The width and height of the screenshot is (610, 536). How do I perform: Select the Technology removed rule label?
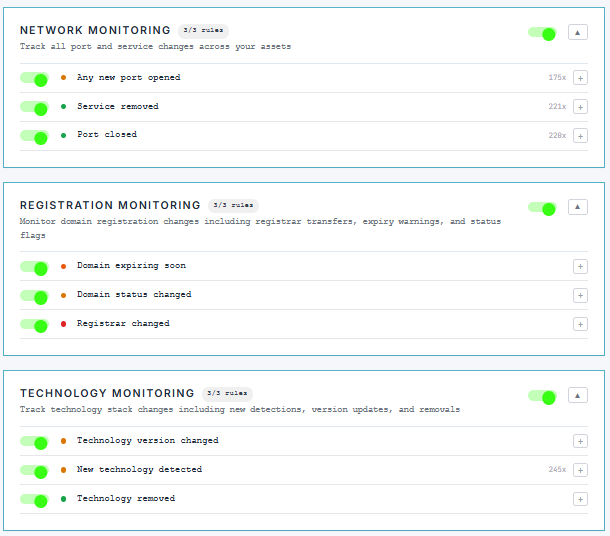click(126, 498)
